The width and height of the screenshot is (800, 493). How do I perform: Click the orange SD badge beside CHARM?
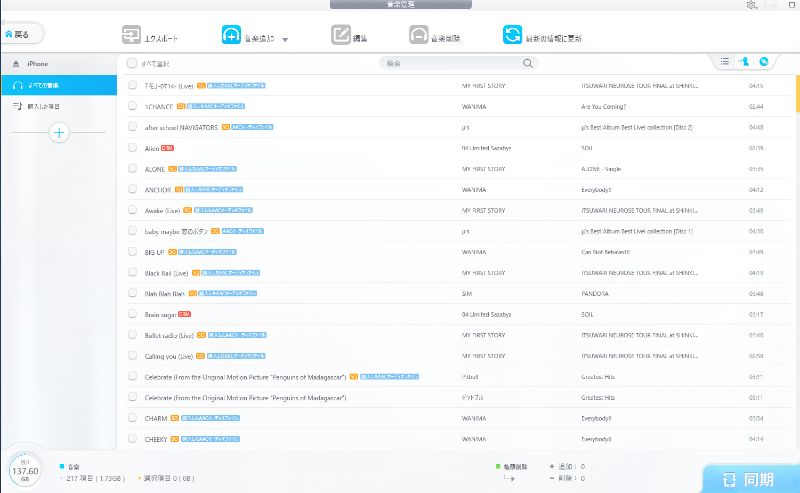(174, 418)
